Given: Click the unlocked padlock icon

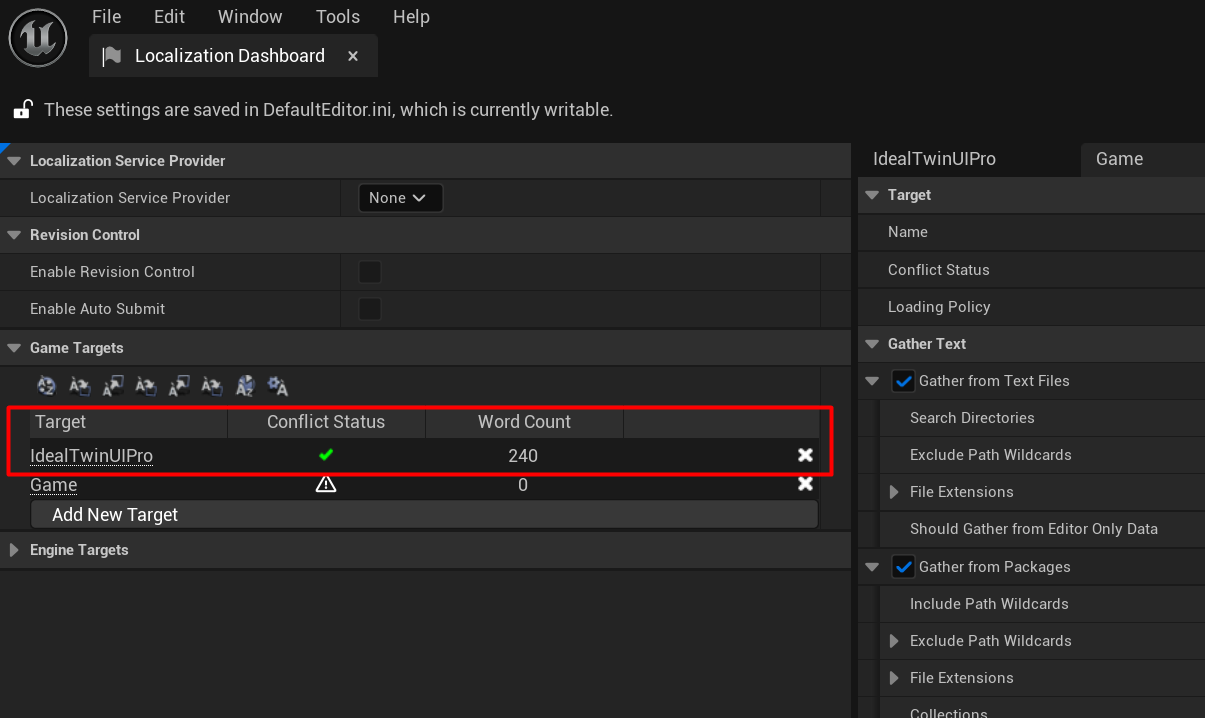Looking at the screenshot, I should (23, 110).
